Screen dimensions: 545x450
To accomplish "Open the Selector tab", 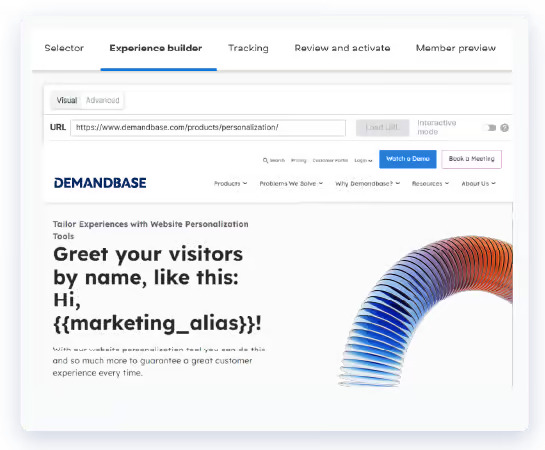I will coord(64,48).
